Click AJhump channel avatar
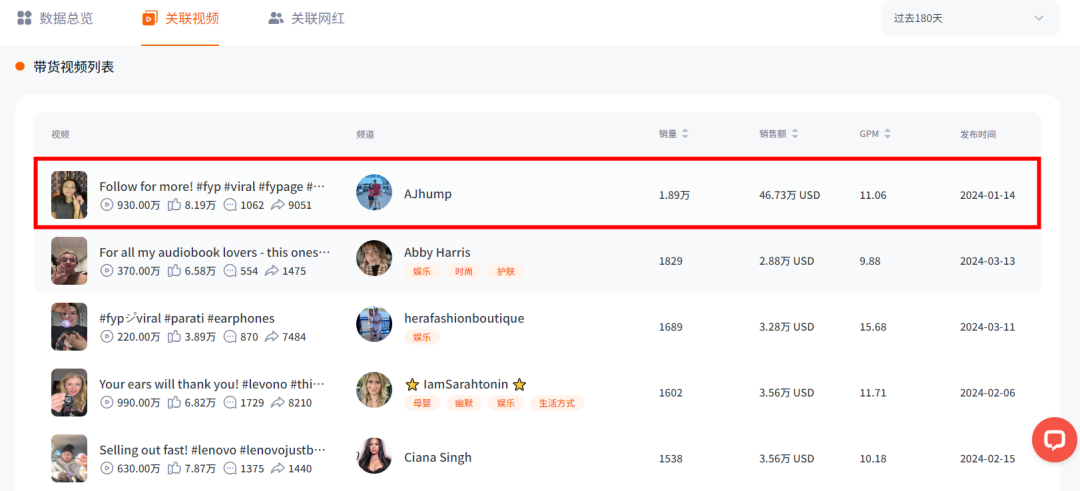 [374, 192]
